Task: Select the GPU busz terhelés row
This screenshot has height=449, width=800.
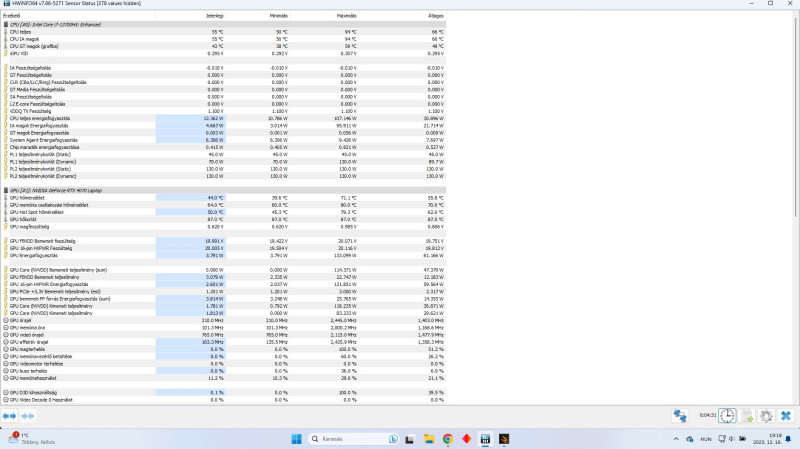Action: point(223,371)
